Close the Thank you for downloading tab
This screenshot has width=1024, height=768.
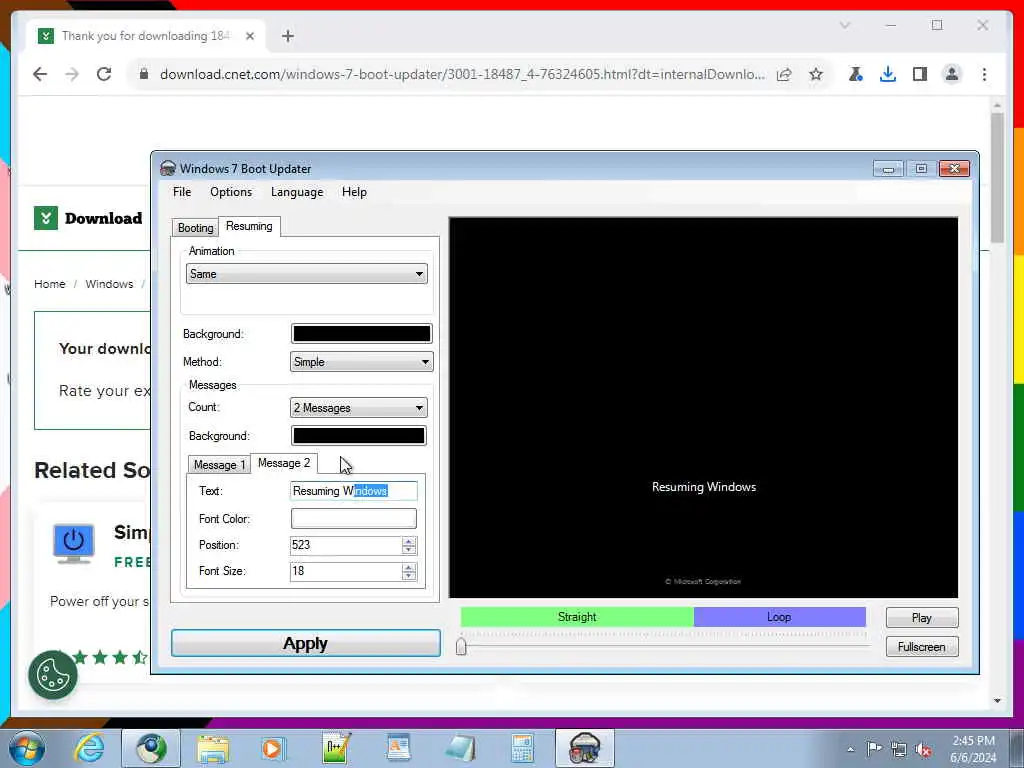[249, 36]
